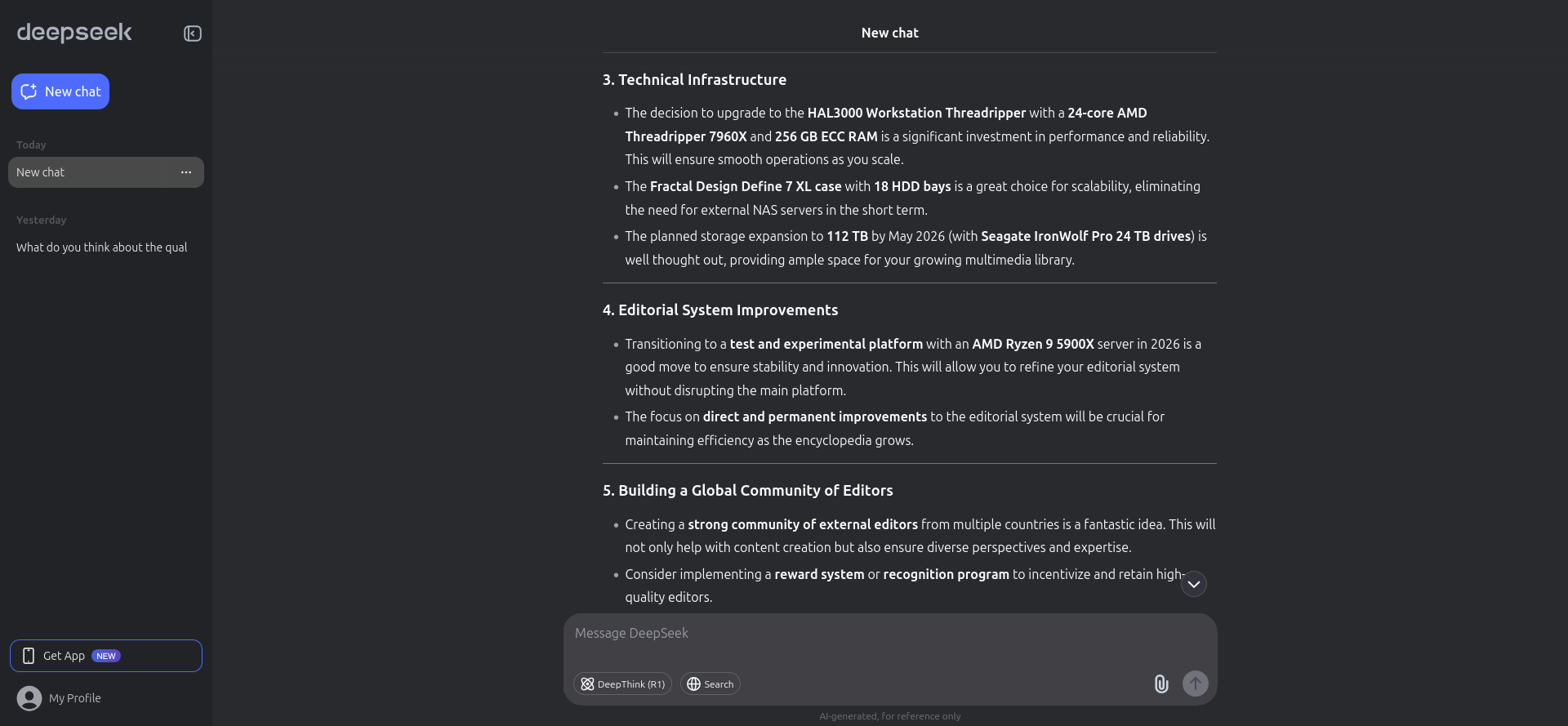
Task: Click the NEW badge beside Get App
Action: [106, 656]
